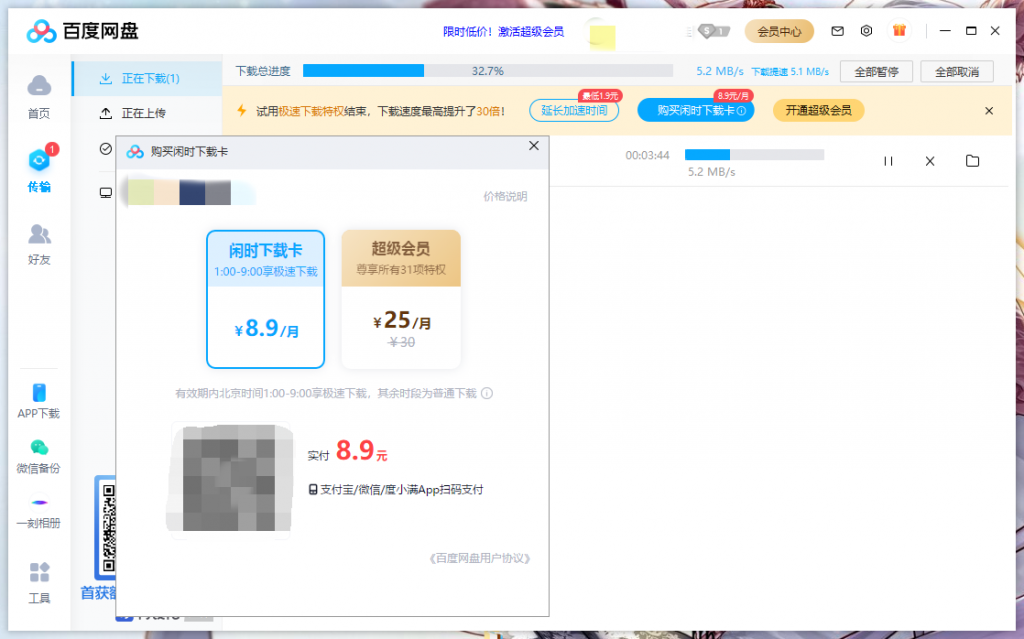
Task: Switch to 正在上传 tab
Action: click(147, 113)
